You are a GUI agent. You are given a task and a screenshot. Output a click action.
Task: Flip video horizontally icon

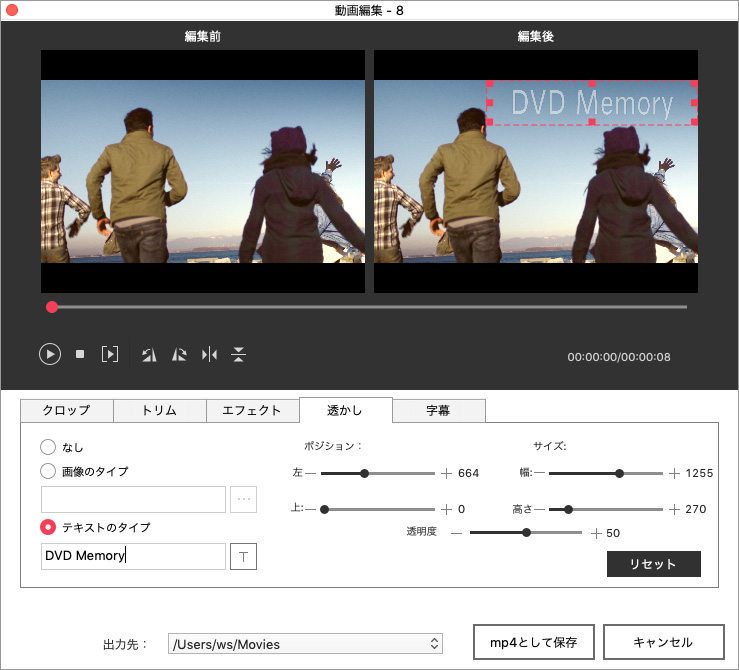209,354
